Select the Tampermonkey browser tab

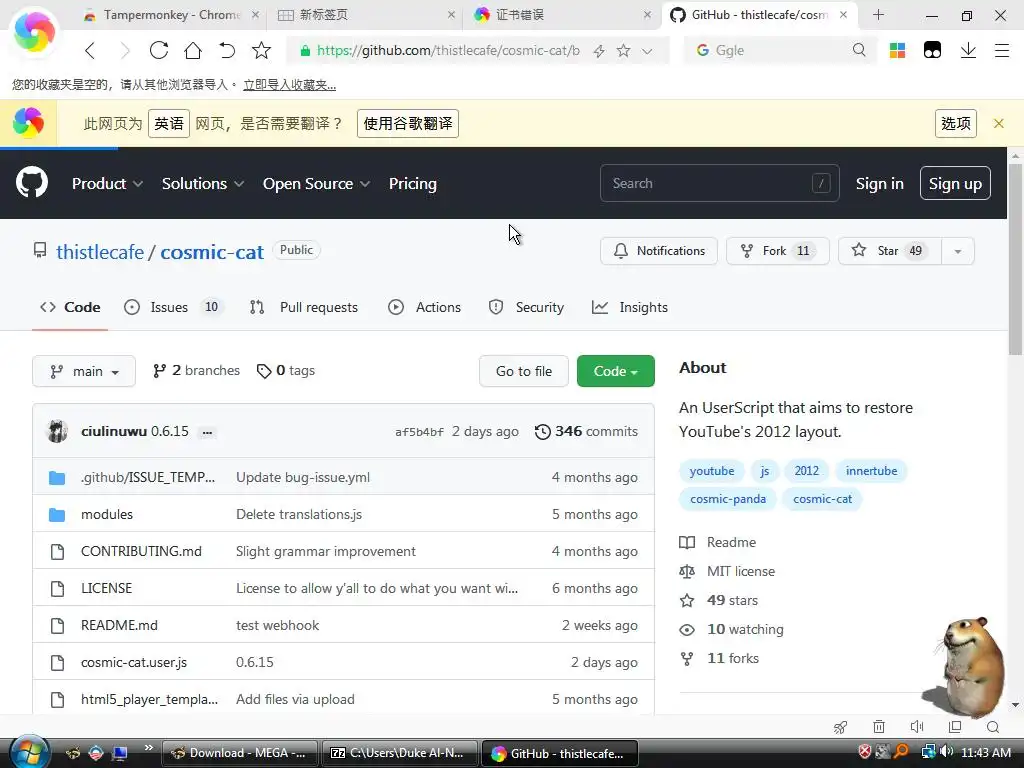pos(172,14)
